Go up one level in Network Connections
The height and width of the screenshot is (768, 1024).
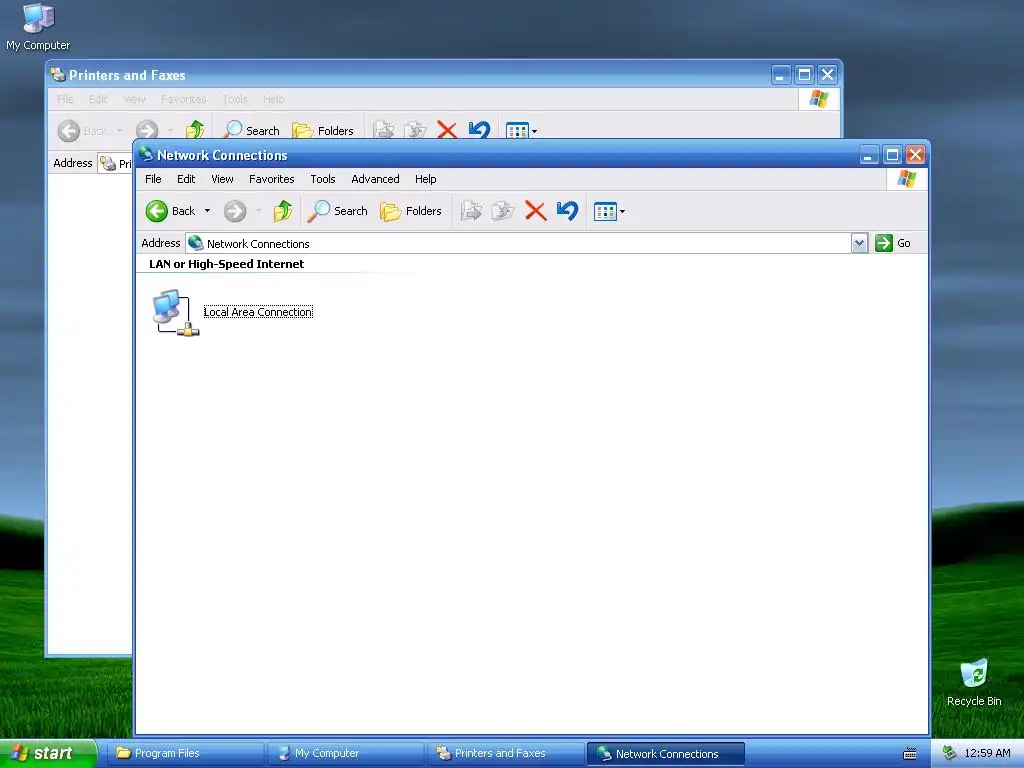tap(283, 211)
